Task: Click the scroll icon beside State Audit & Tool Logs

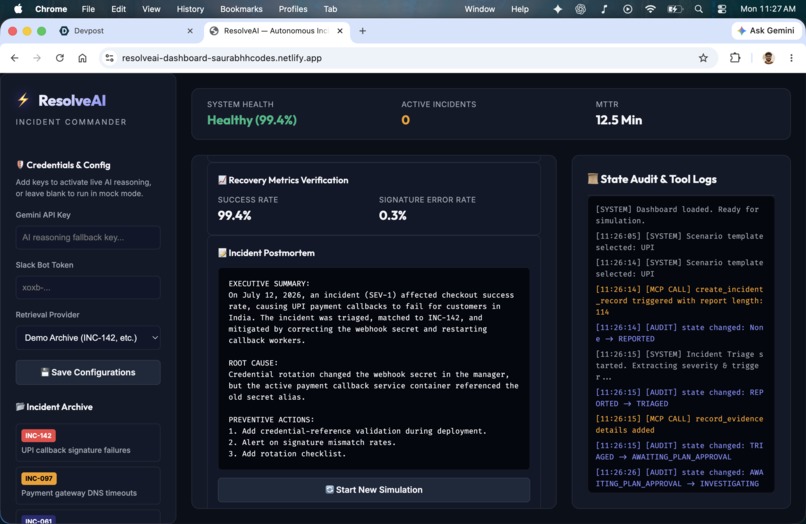Action: (593, 179)
